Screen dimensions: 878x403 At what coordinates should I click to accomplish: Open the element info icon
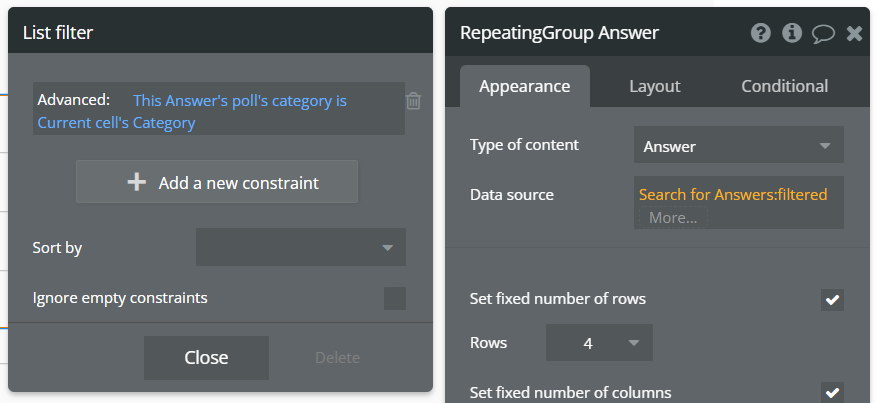coord(792,33)
